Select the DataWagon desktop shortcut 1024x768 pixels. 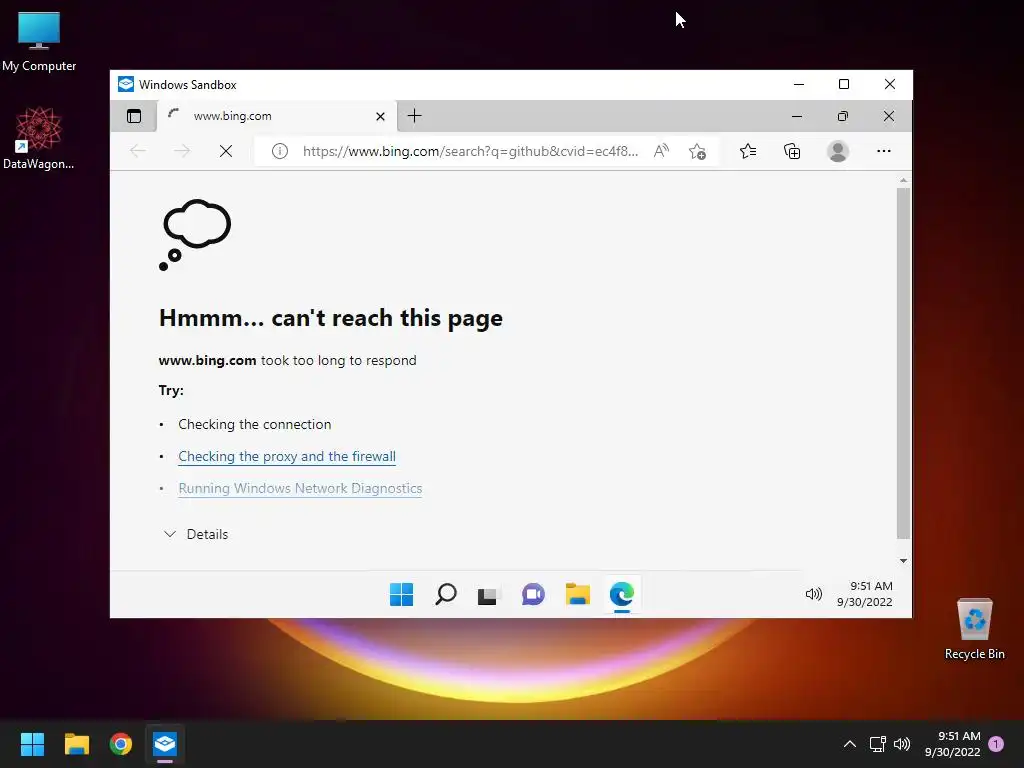[39, 139]
